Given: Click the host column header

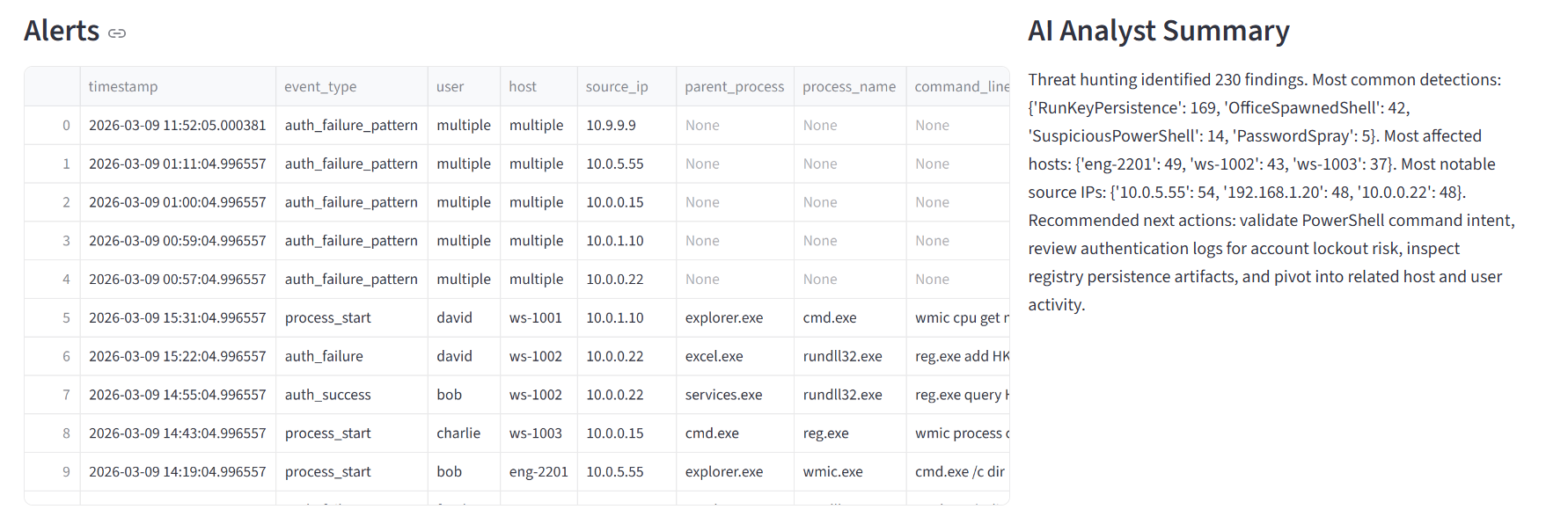Looking at the screenshot, I should pyautogui.click(x=523, y=86).
